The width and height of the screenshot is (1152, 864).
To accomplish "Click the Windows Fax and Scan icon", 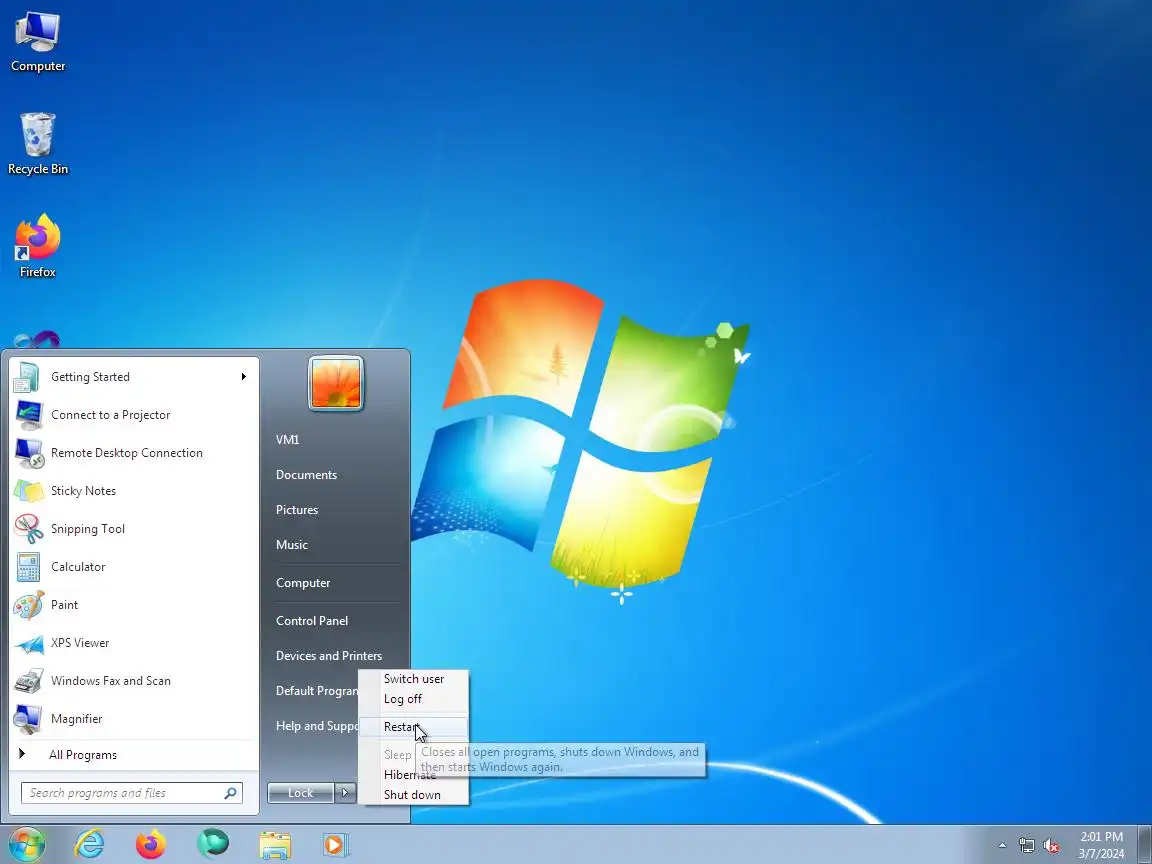I will pos(29,681).
